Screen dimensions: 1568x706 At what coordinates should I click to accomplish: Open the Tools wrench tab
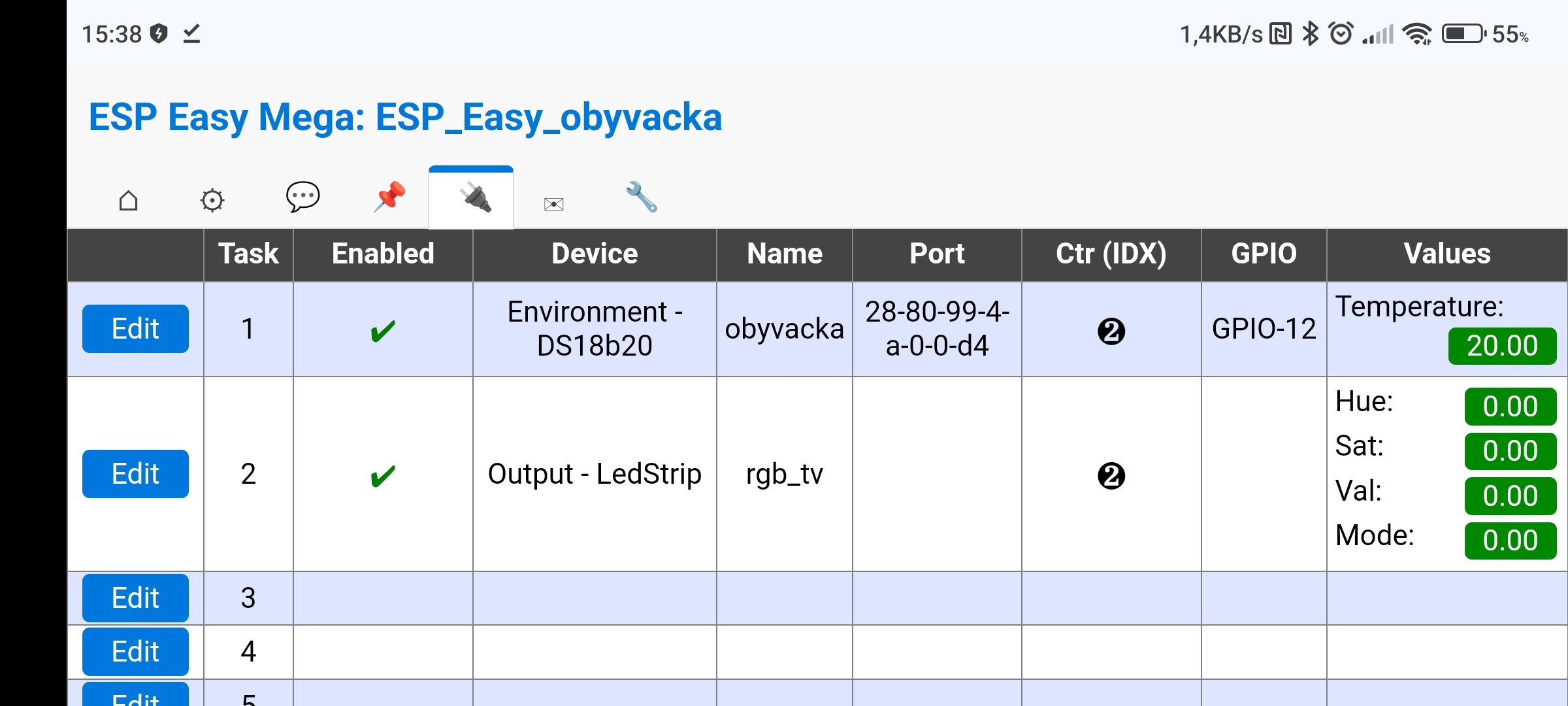pos(641,197)
